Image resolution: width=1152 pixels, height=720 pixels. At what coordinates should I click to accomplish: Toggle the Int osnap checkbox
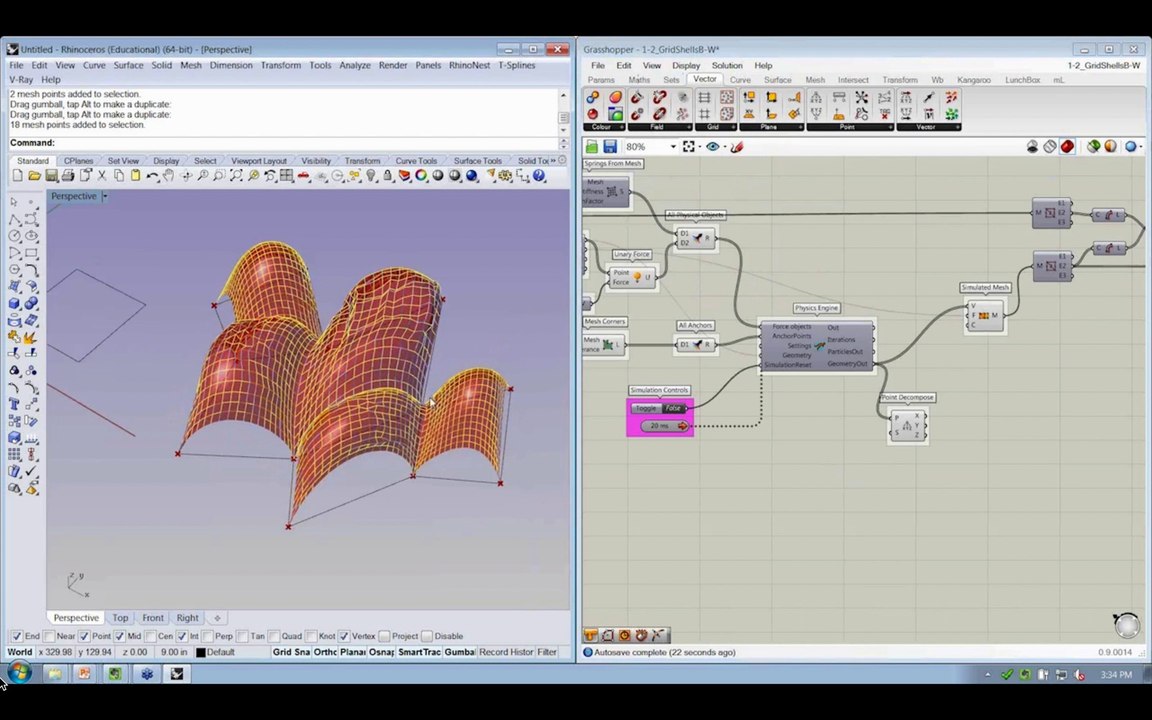pos(181,636)
